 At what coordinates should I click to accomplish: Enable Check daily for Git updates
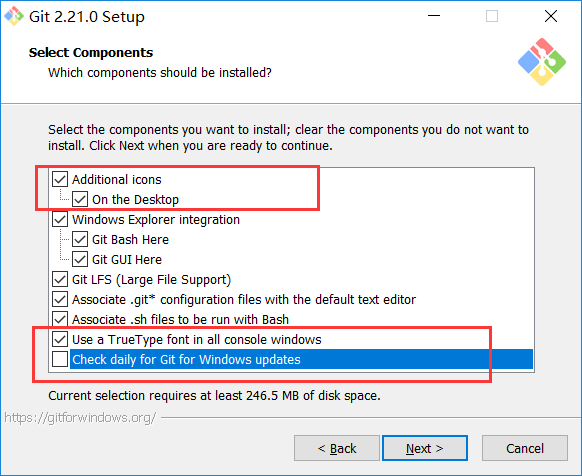pyautogui.click(x=60, y=359)
